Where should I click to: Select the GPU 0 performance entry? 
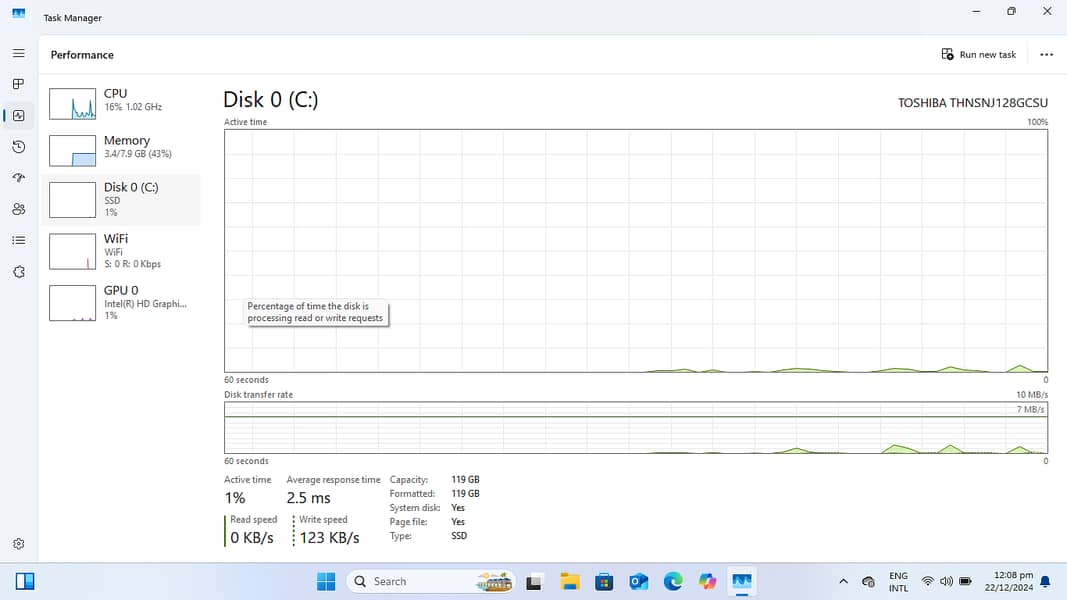click(121, 303)
